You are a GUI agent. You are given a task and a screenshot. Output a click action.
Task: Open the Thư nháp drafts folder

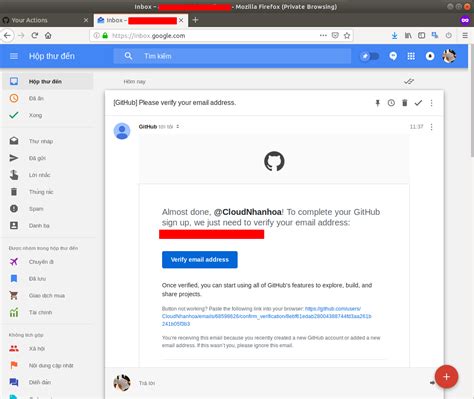(48, 141)
